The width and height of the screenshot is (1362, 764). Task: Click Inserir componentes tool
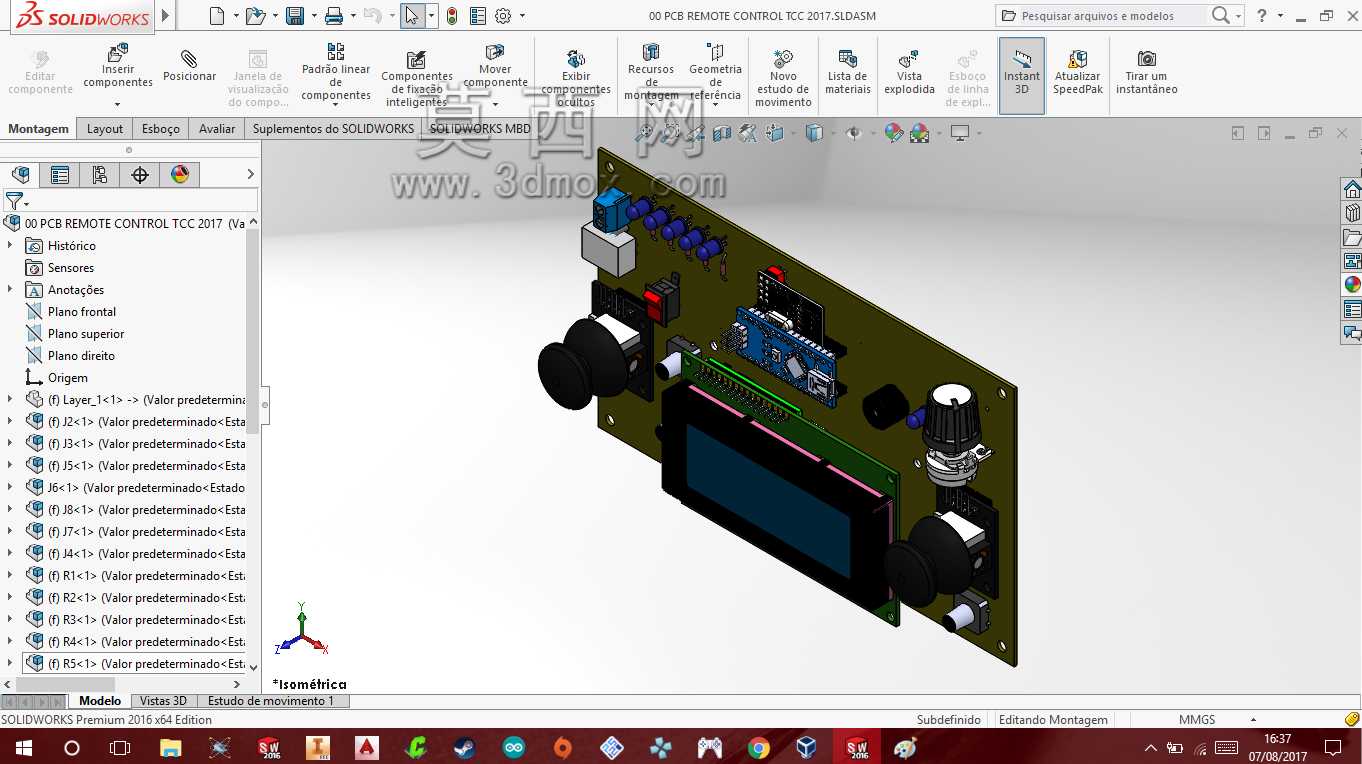(118, 67)
